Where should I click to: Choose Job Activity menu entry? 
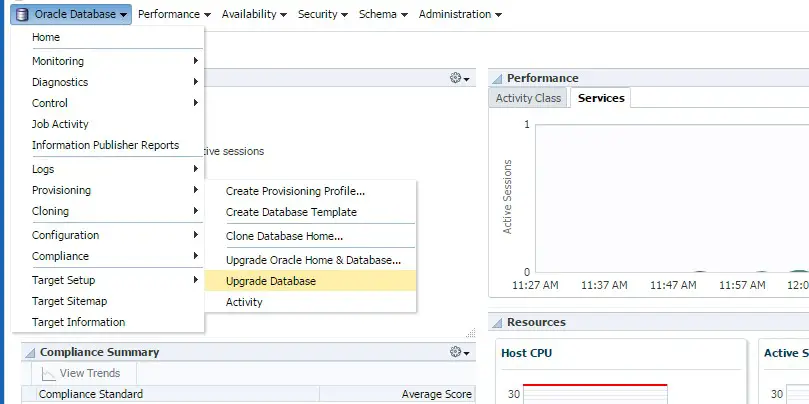click(107, 124)
